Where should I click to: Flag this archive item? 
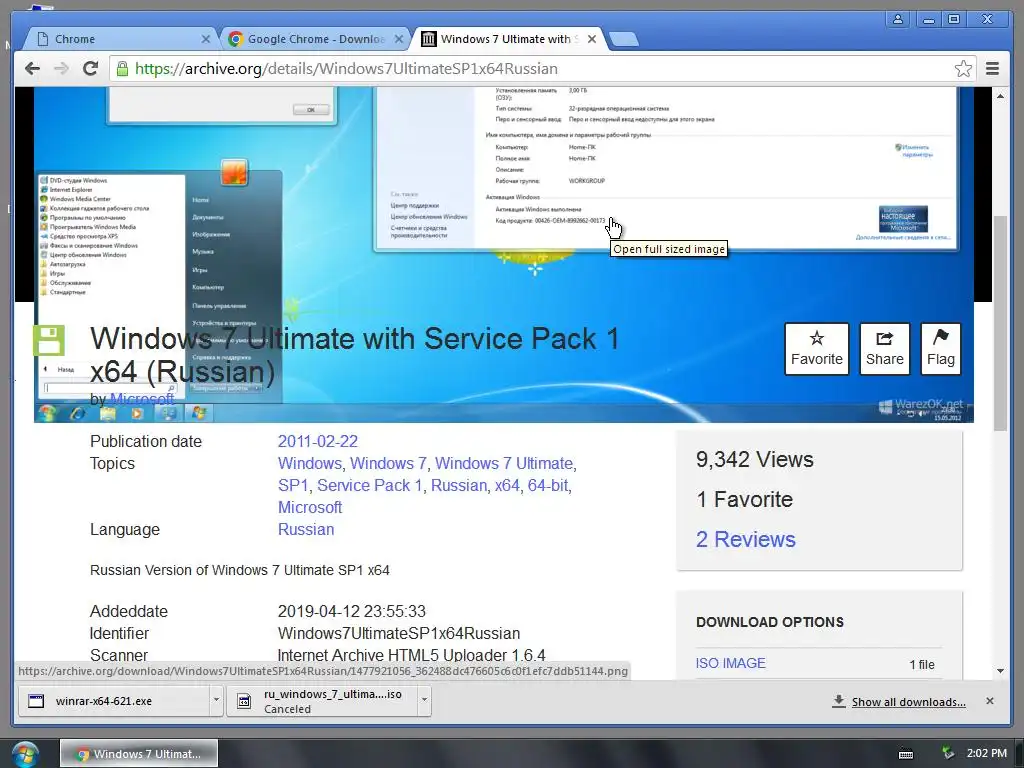[x=940, y=349]
